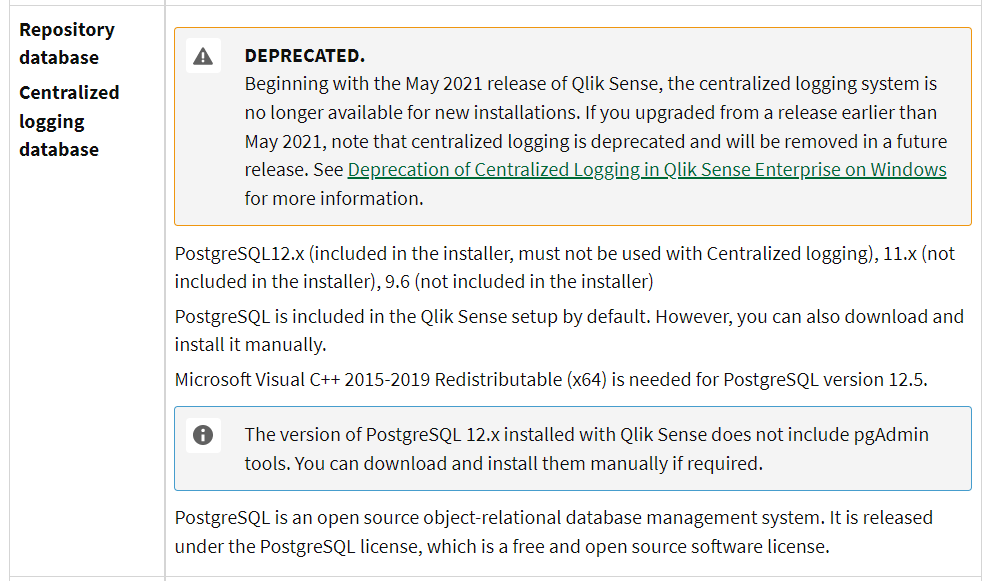Click the "for more information." text after the link
This screenshot has width=983, height=581.
333,198
